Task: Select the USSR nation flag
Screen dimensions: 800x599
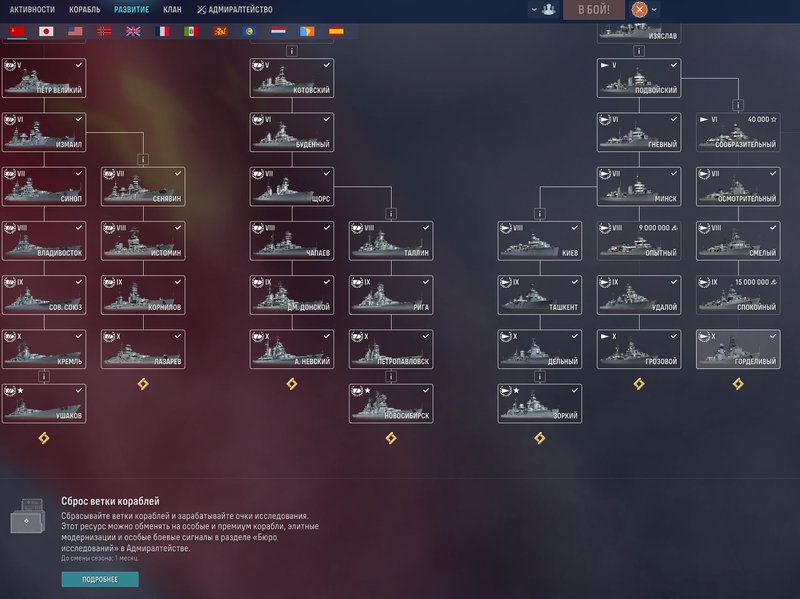Action: click(x=17, y=32)
